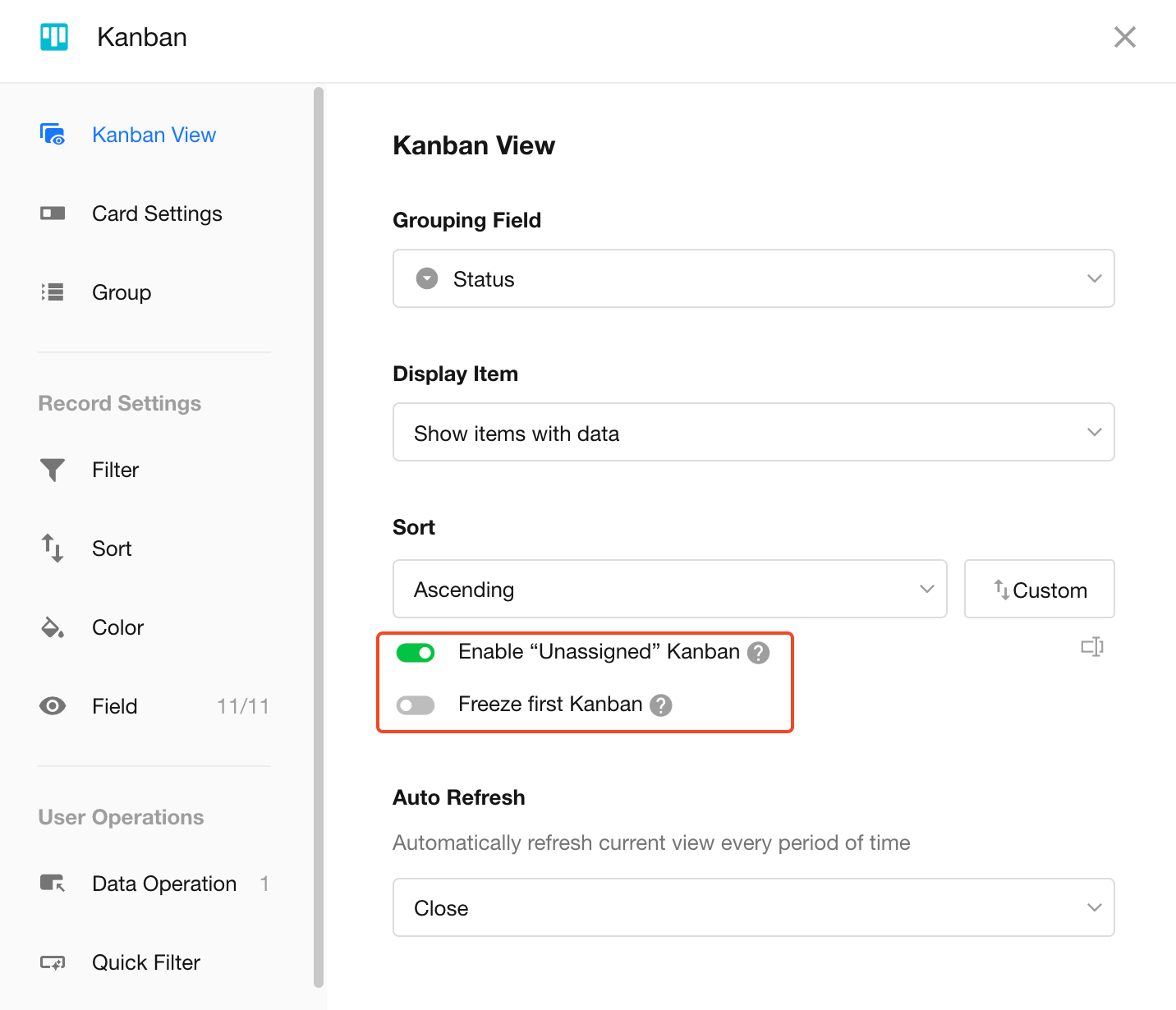Expand the Display Item dropdown
1176x1010 pixels.
(x=753, y=433)
